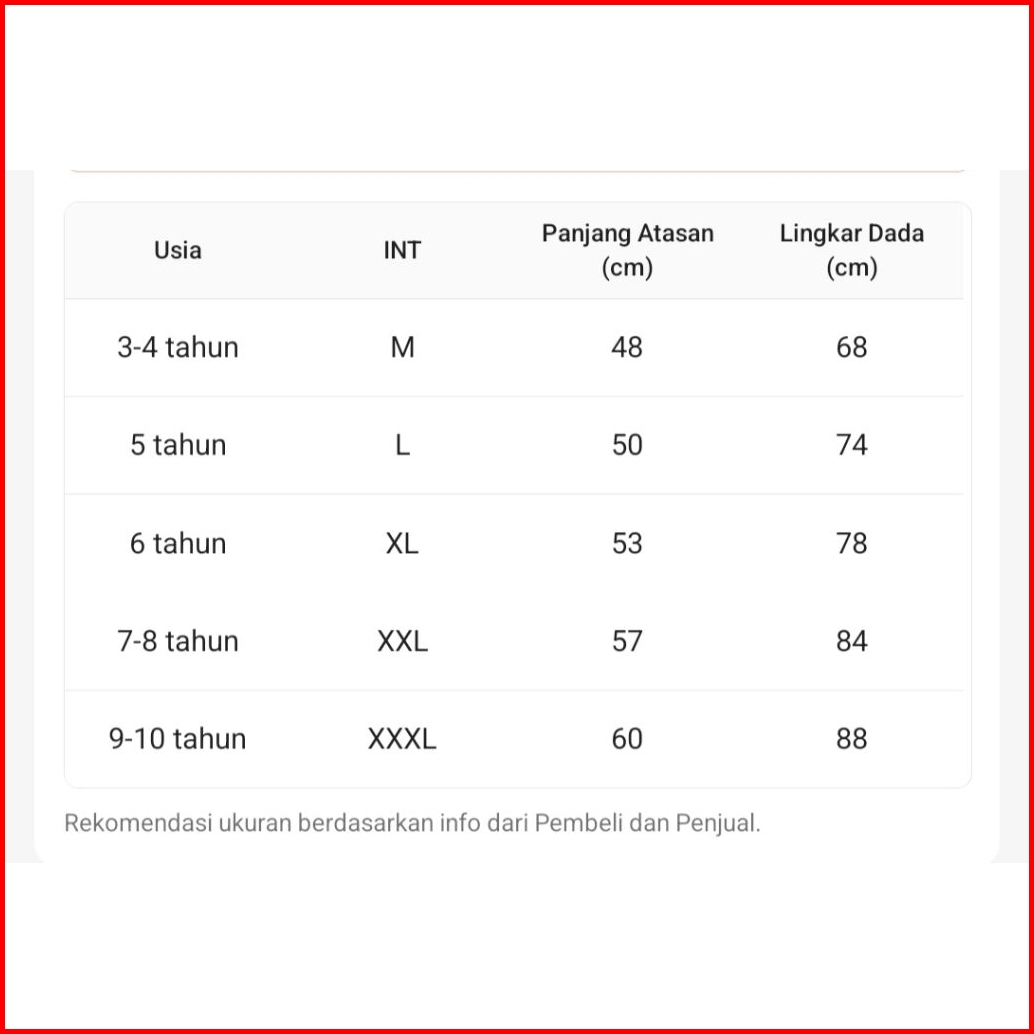Click the L size cell
The height and width of the screenshot is (1034, 1034).
coord(402,445)
